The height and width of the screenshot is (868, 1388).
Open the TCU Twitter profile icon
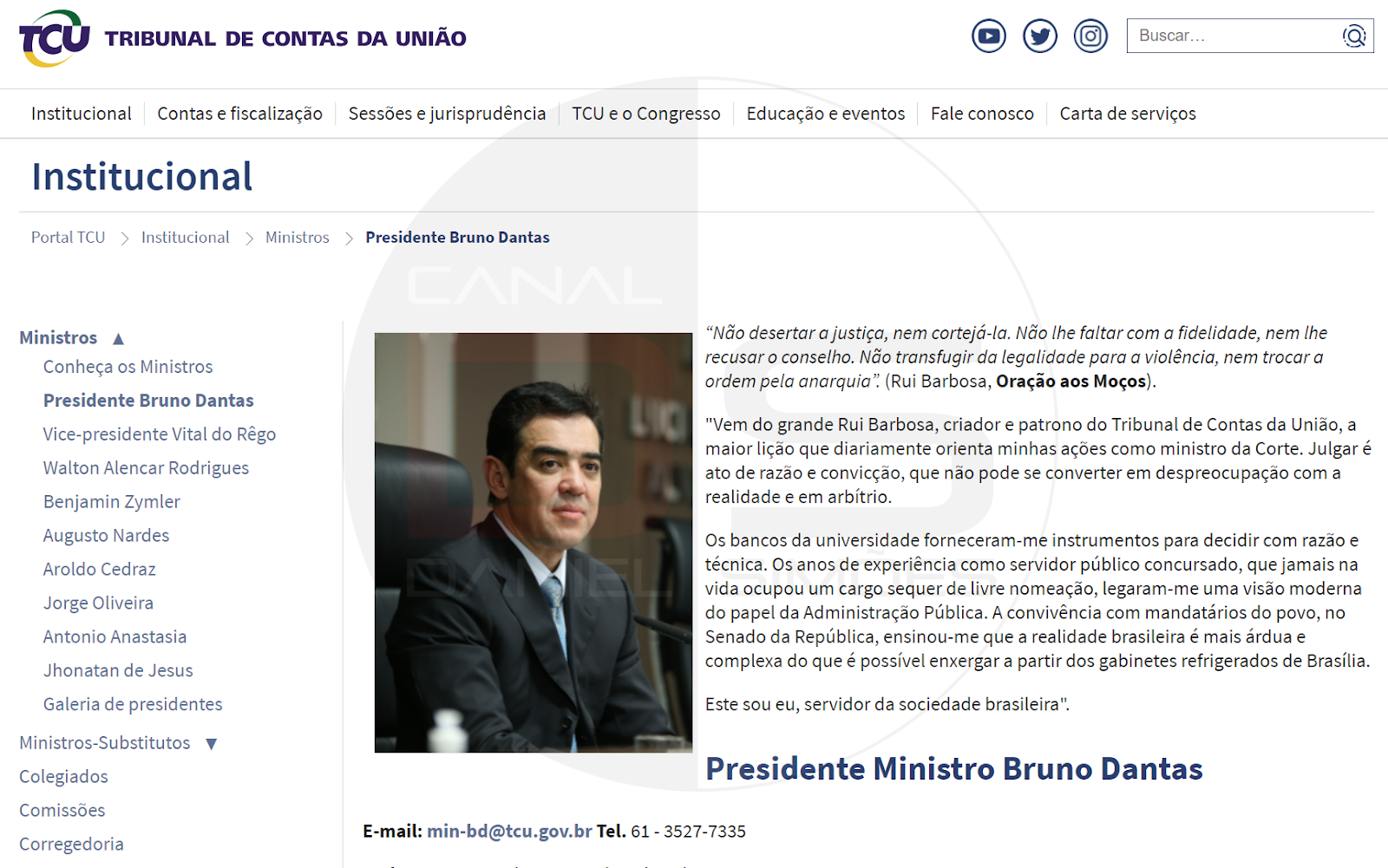click(x=1040, y=36)
